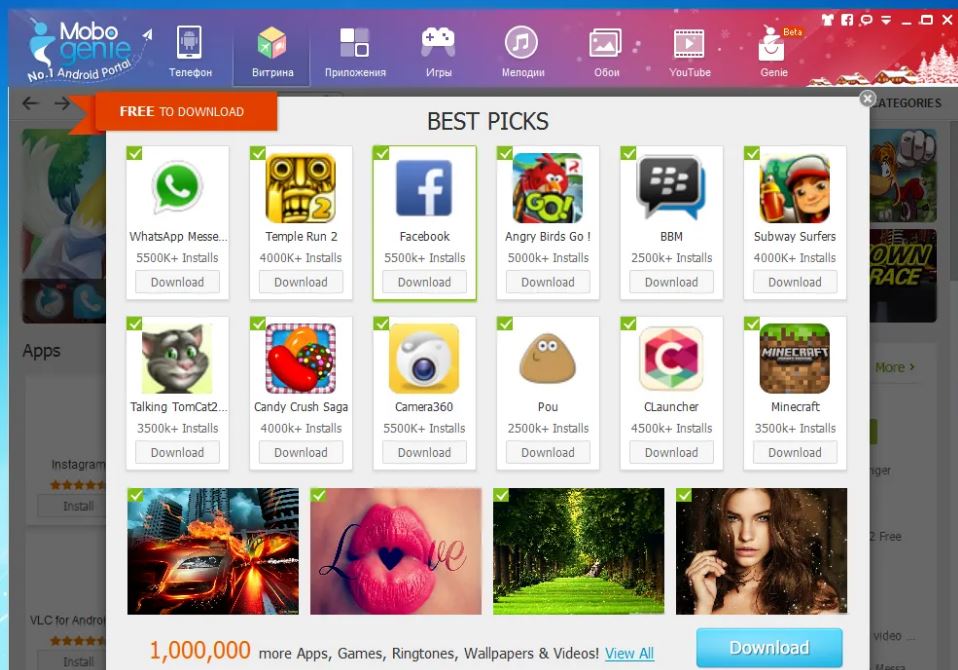Open the title bar dropdown arrow menu
The height and width of the screenshot is (670, 958).
point(886,20)
